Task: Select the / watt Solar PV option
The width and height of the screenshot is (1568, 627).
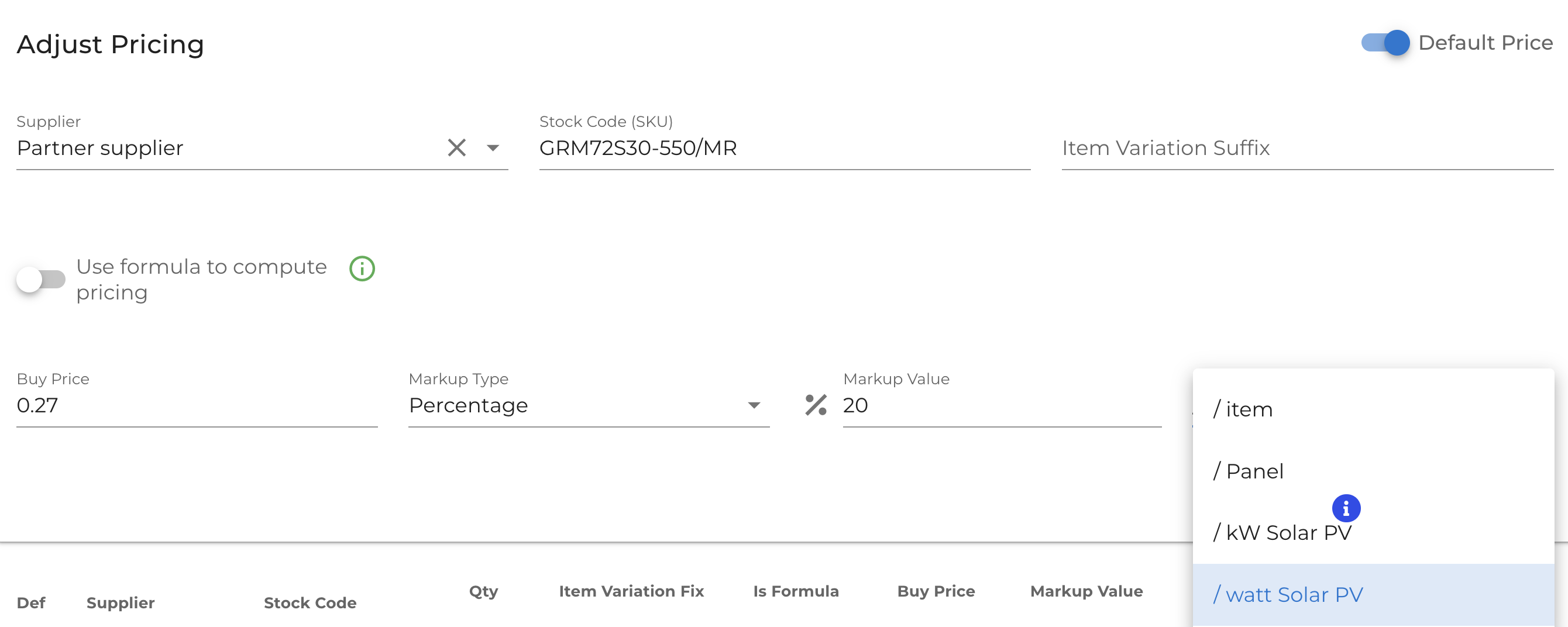Action: click(1373, 595)
